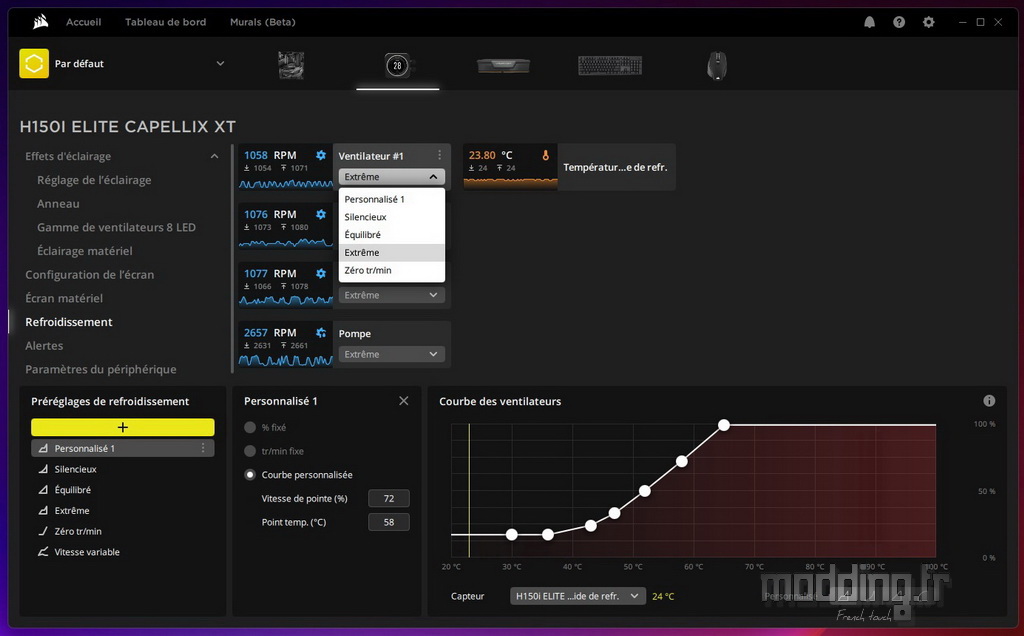This screenshot has height=636, width=1024.
Task: Select the fan curve point near 50 % speed
Action: click(x=645, y=491)
